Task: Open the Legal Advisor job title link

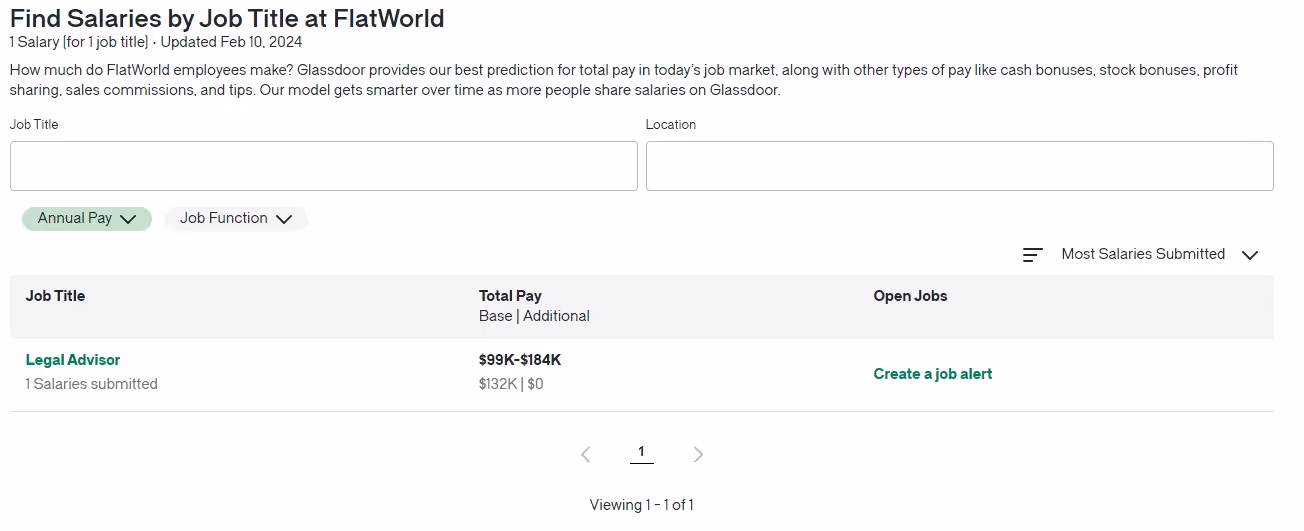Action: click(x=73, y=360)
